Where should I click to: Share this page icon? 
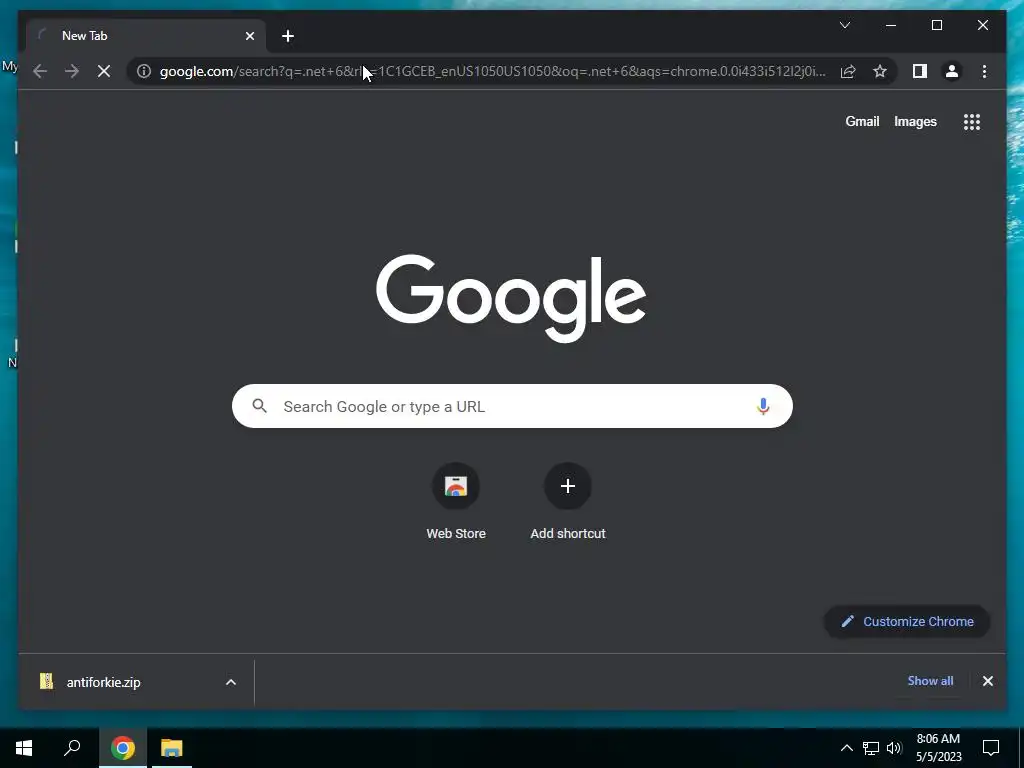(x=848, y=71)
